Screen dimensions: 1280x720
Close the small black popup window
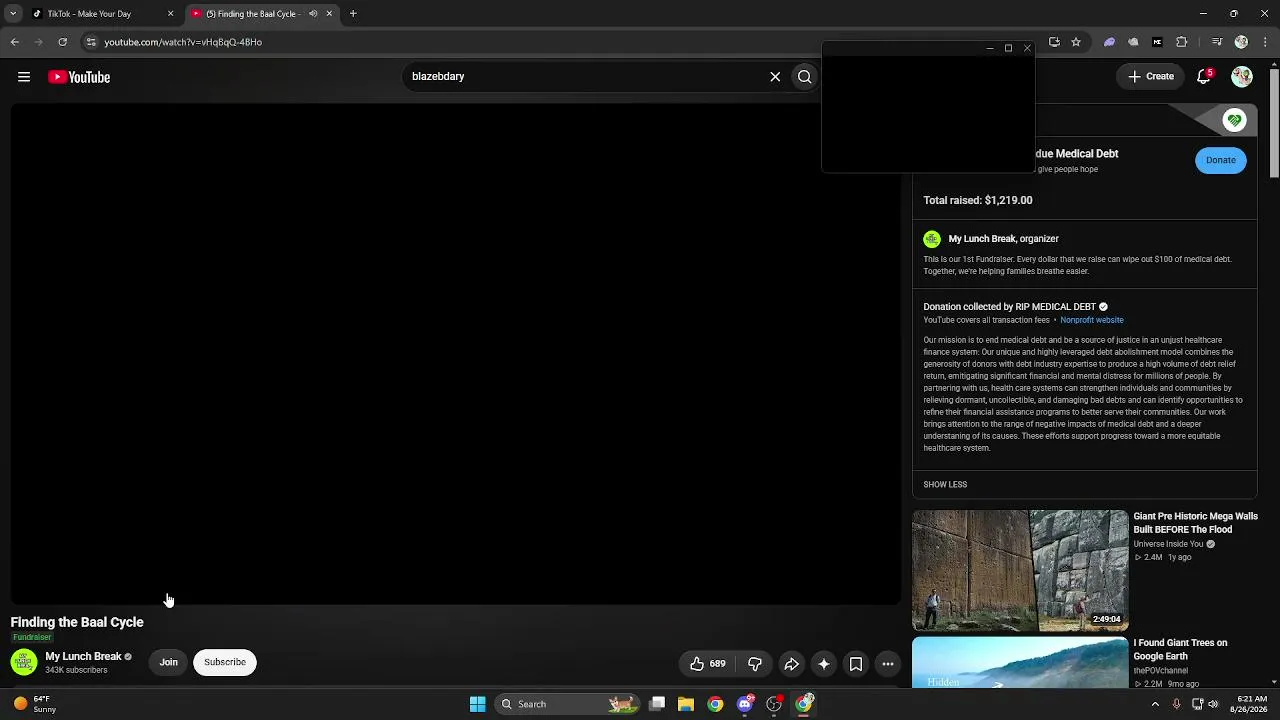pyautogui.click(x=1026, y=48)
